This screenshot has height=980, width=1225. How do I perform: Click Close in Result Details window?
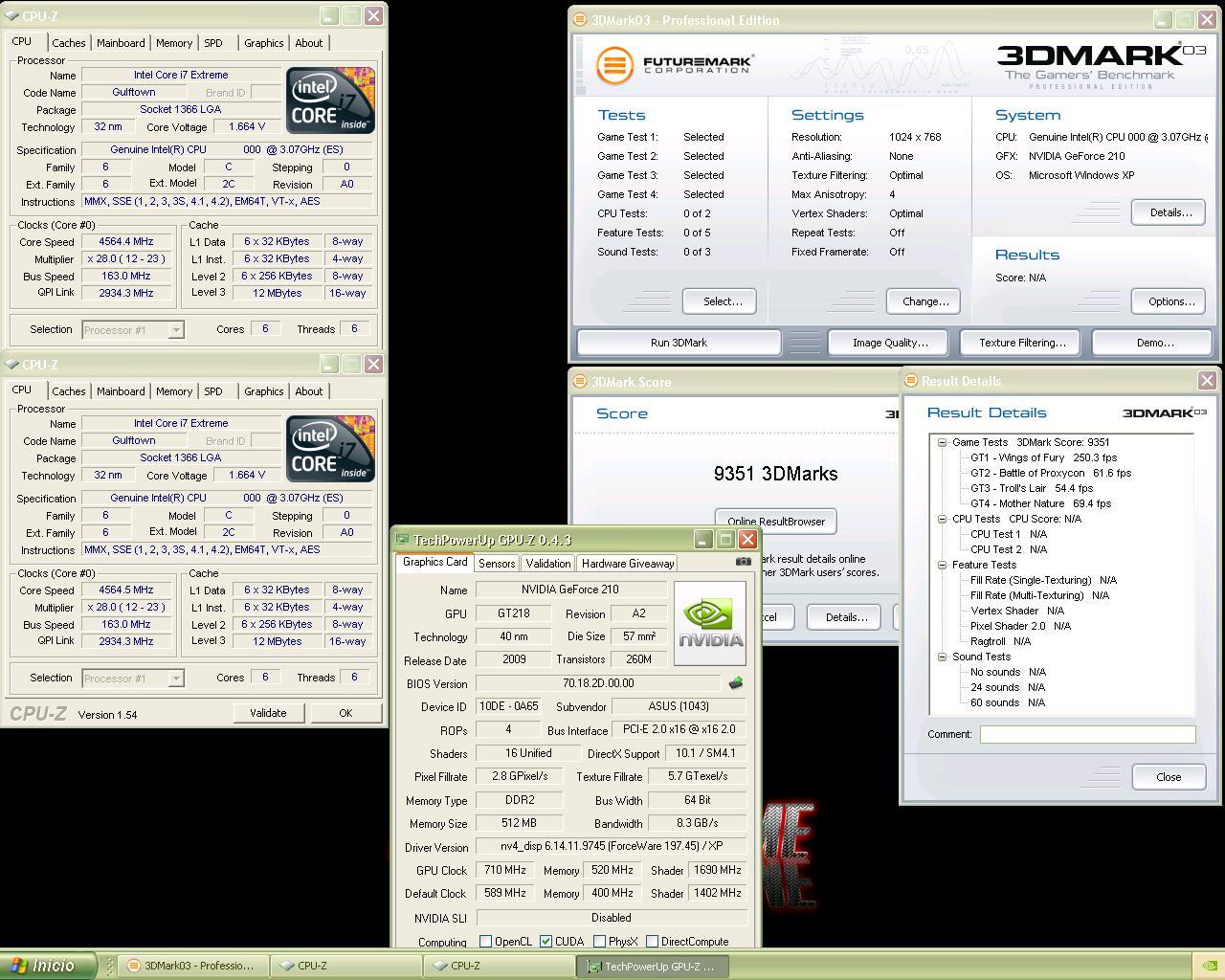click(1169, 777)
